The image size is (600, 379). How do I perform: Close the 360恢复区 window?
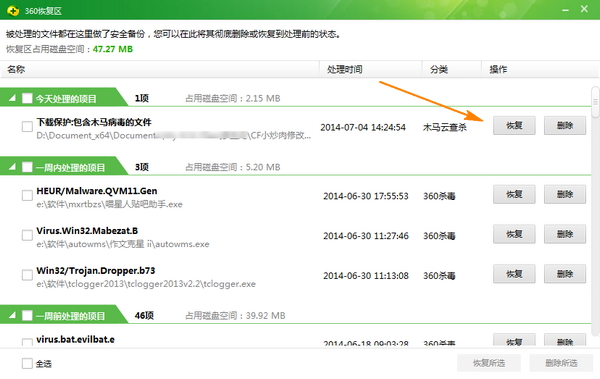click(x=584, y=9)
